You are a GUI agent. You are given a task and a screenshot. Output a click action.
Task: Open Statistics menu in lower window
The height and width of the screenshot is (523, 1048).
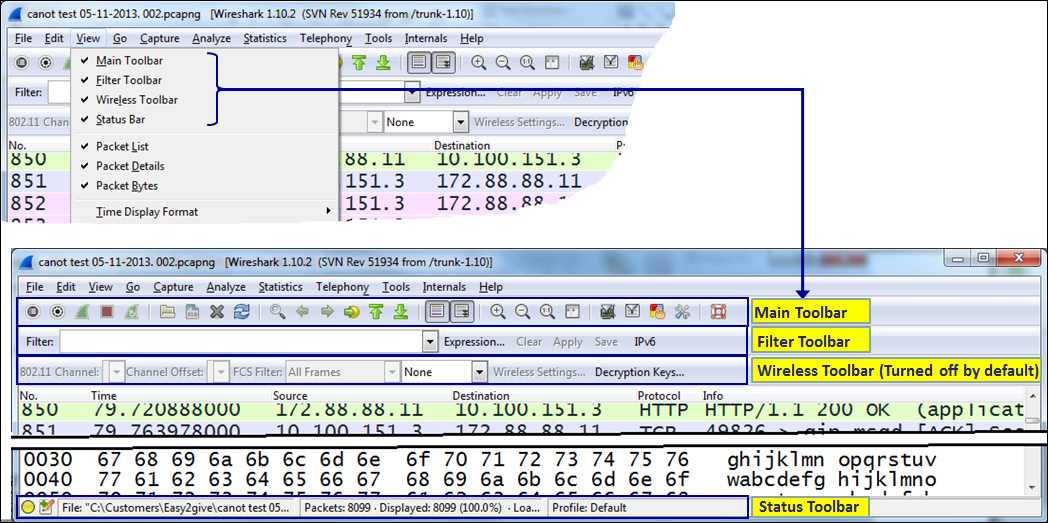coord(280,287)
